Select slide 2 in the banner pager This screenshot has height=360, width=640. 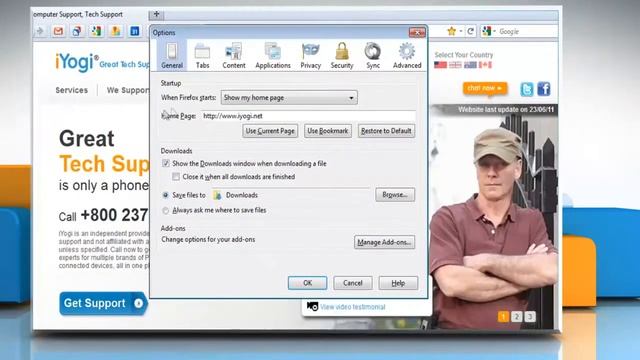(517, 317)
